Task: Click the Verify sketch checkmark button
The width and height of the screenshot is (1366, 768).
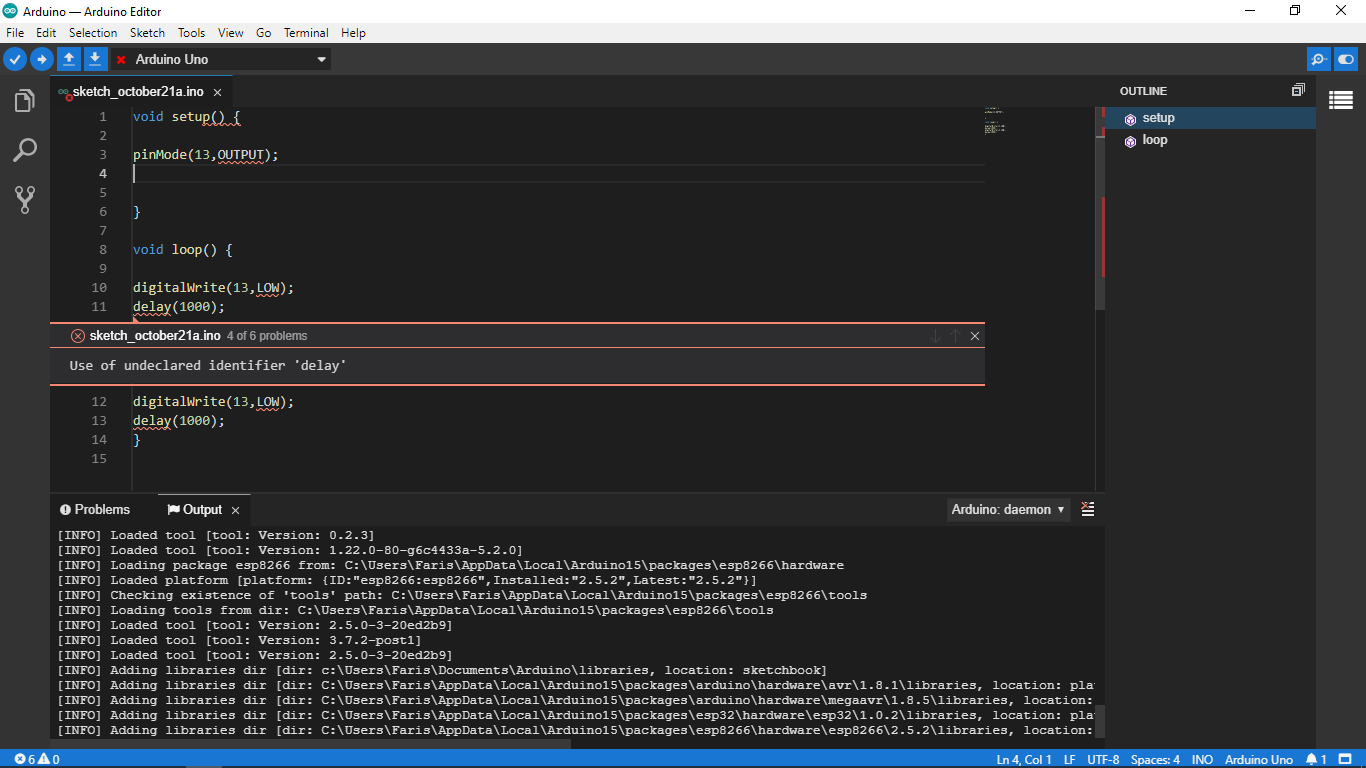Action: point(15,59)
